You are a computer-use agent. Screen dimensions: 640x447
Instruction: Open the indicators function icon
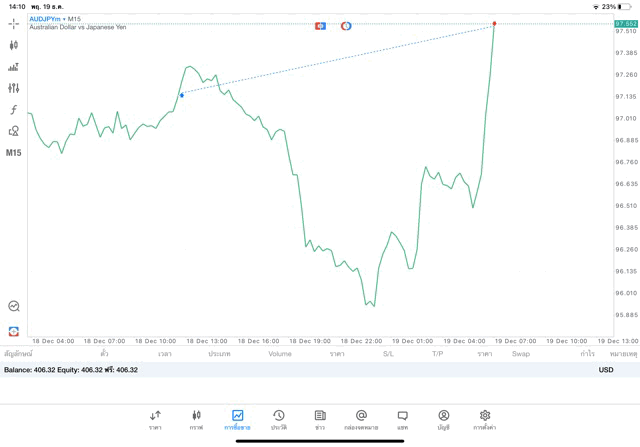pos(14,110)
